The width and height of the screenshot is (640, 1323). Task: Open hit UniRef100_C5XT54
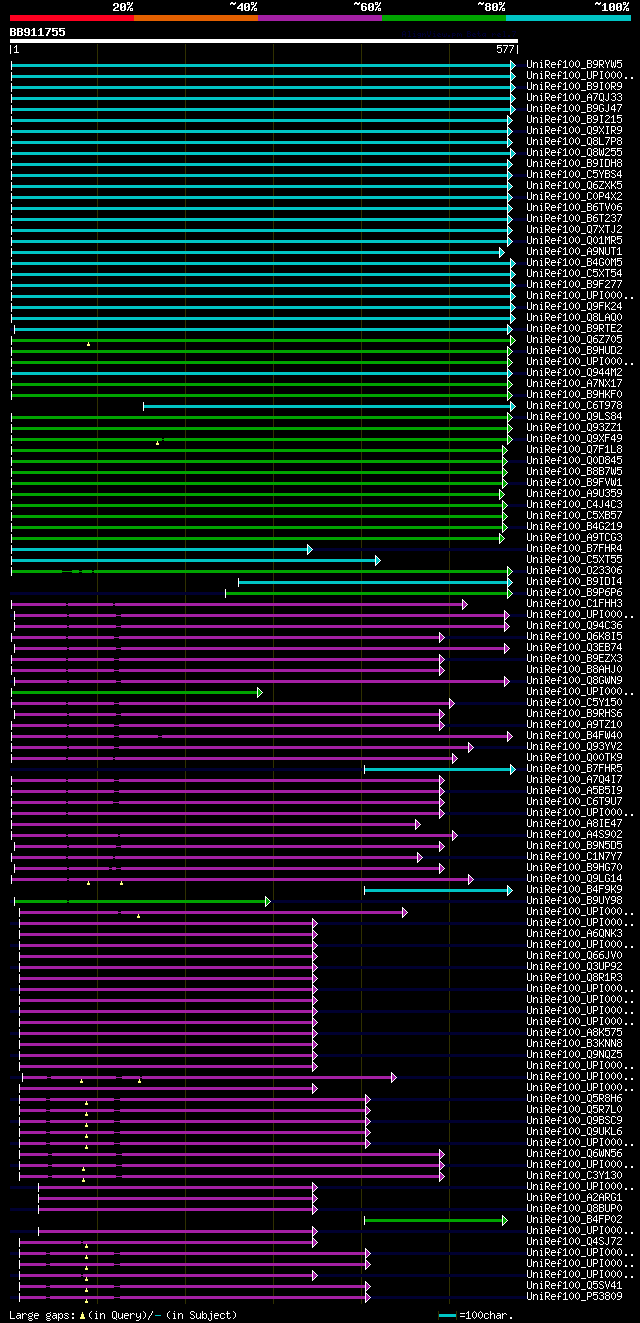[574, 273]
